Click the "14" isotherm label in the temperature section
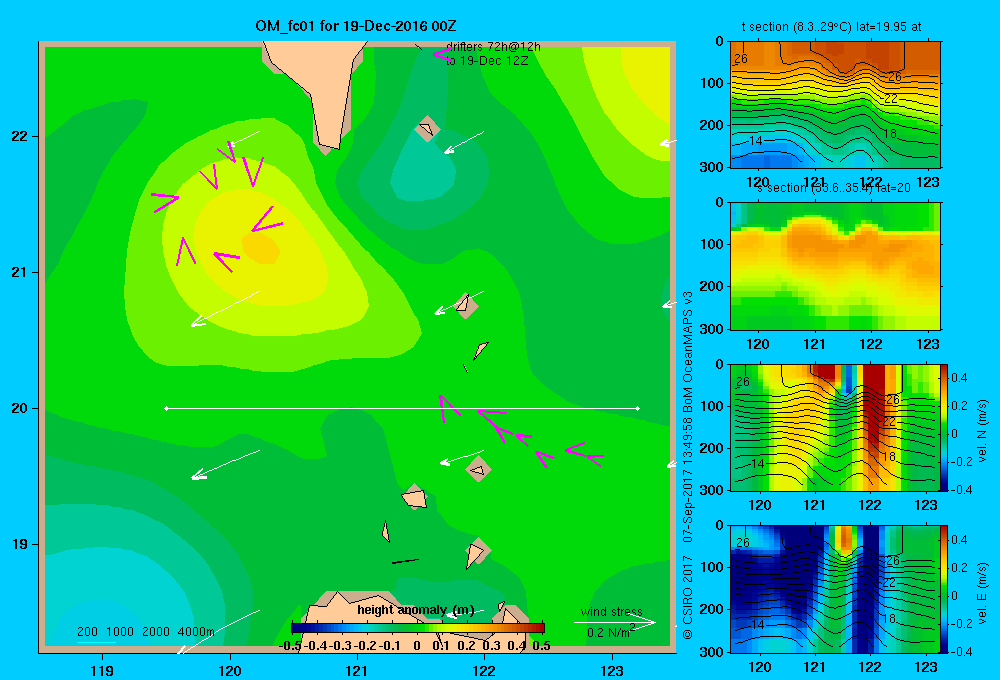The width and height of the screenshot is (1000, 680). [756, 140]
